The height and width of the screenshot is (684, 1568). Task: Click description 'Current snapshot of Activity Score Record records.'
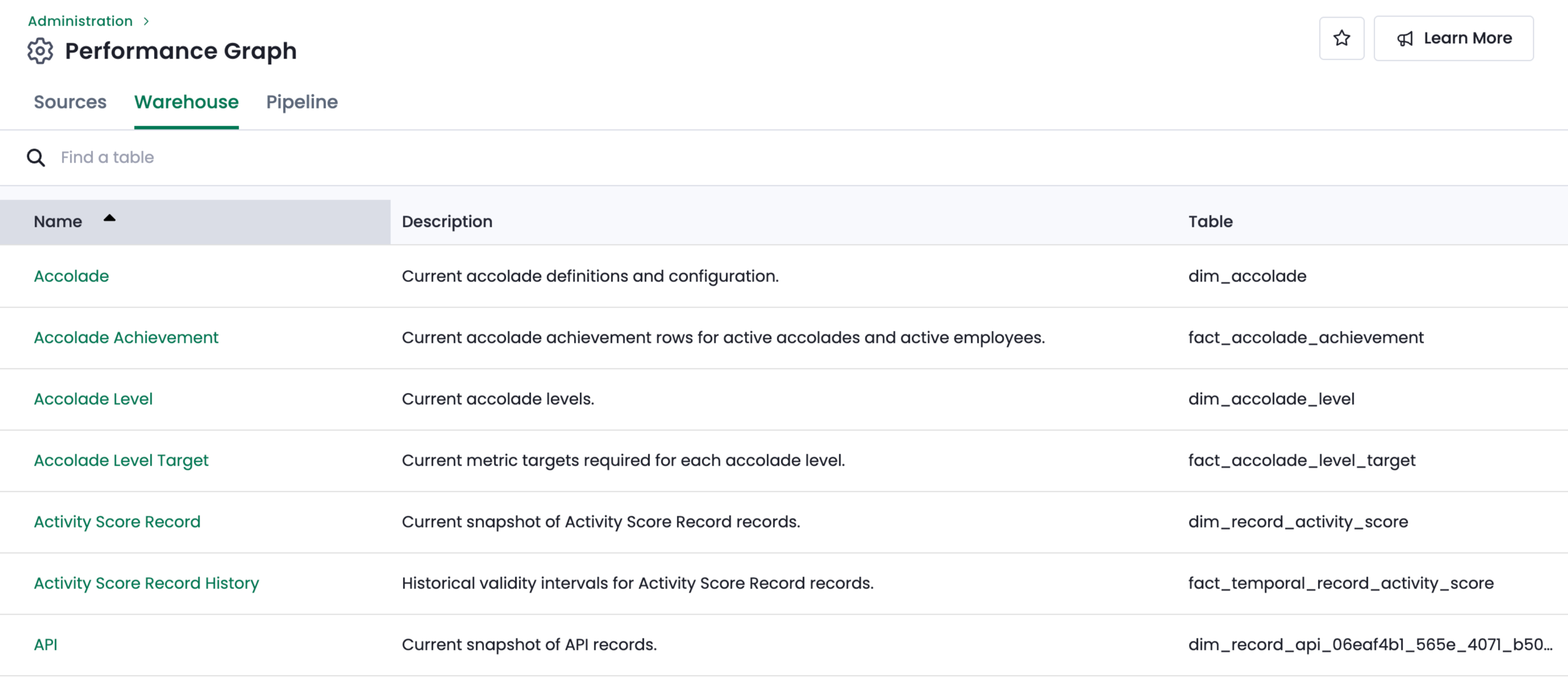601,522
